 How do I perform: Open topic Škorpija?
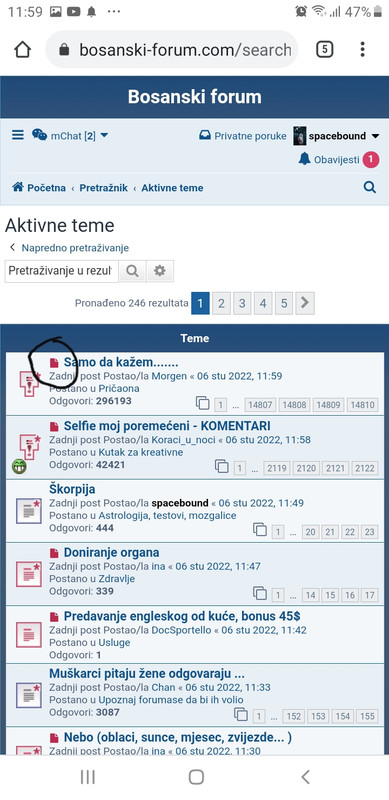click(72, 489)
